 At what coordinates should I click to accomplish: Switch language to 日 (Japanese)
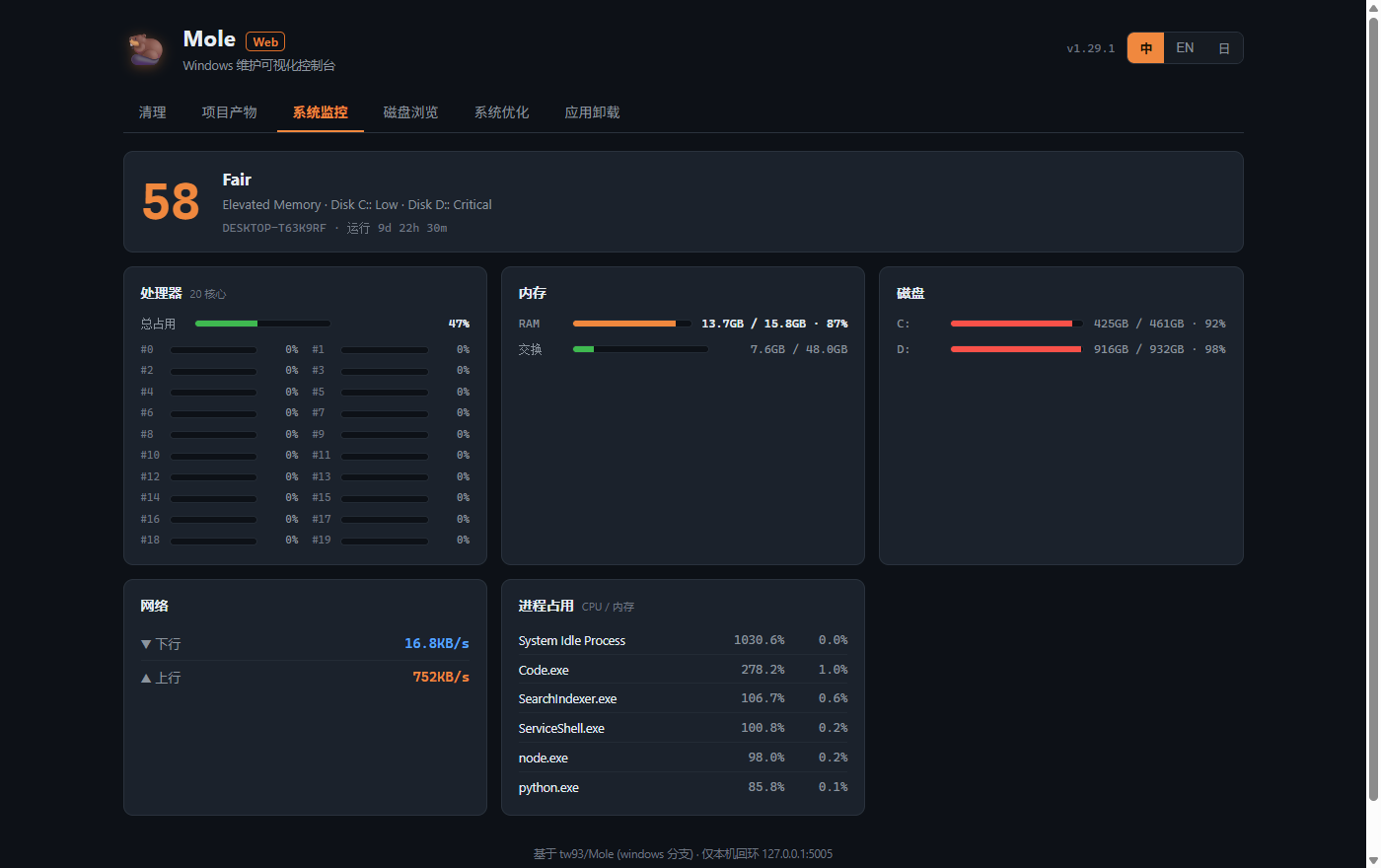click(x=1223, y=48)
